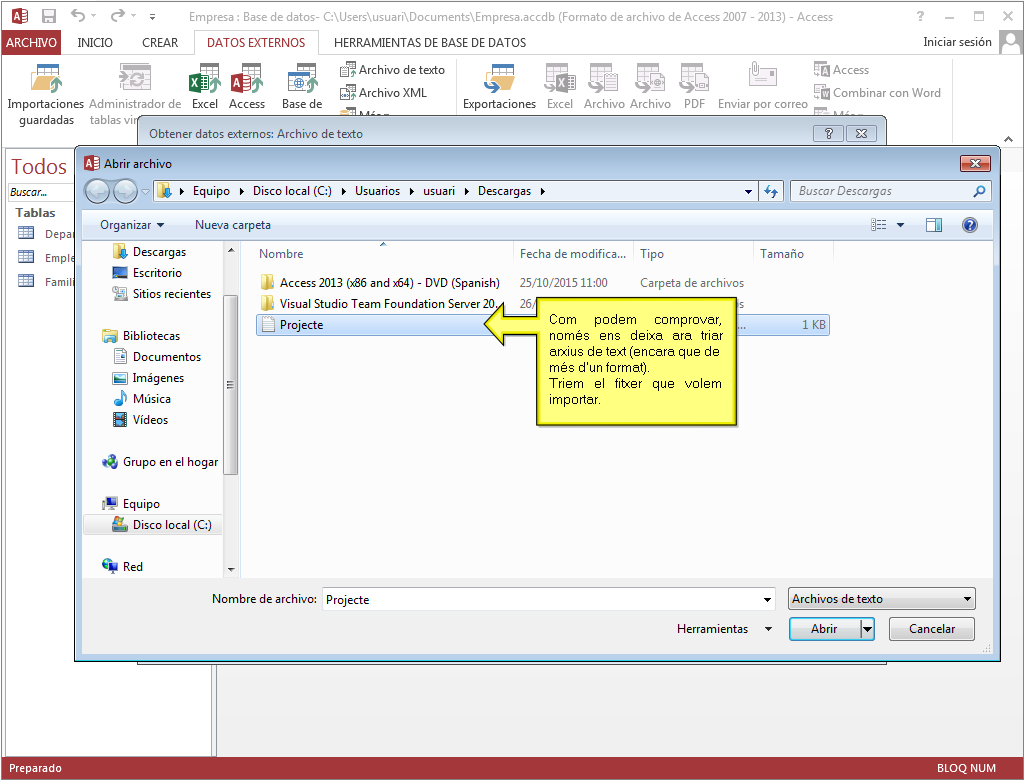Select the Projecte text file
The image size is (1024, 780).
[543, 325]
